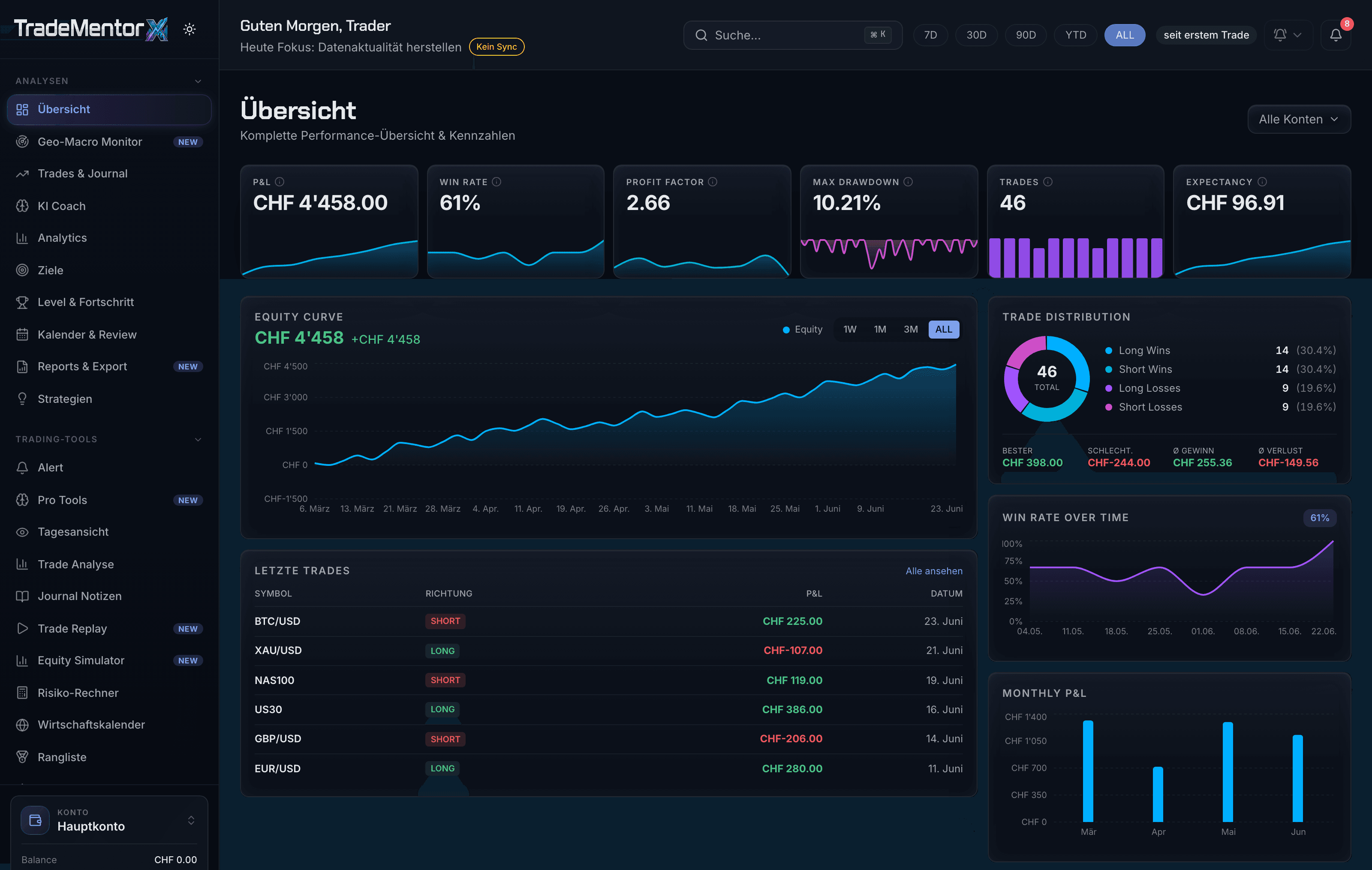
Task: Click the Übersicht grid icon in sidebar
Action: point(22,109)
